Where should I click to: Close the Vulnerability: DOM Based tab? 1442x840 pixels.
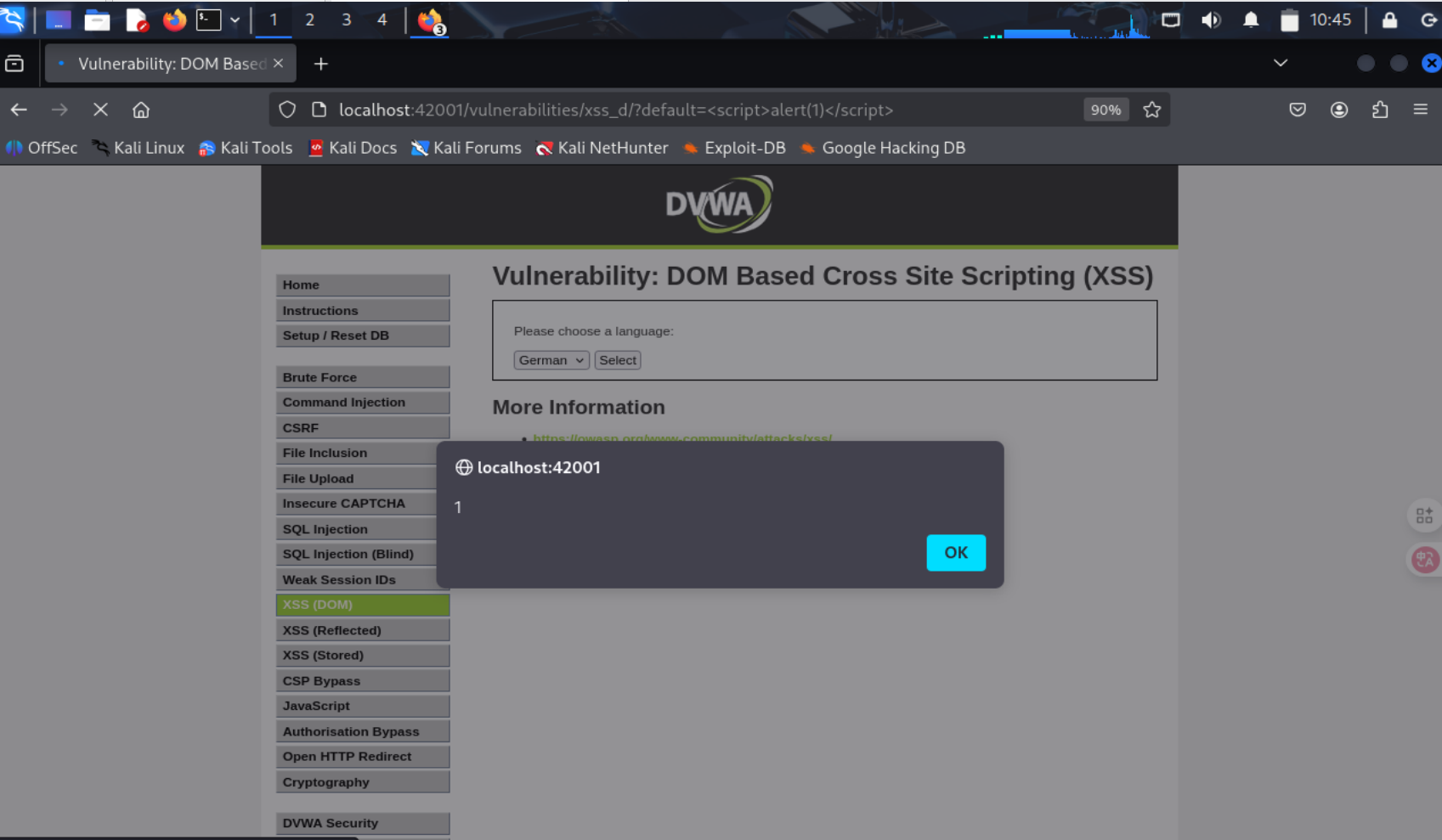click(278, 64)
